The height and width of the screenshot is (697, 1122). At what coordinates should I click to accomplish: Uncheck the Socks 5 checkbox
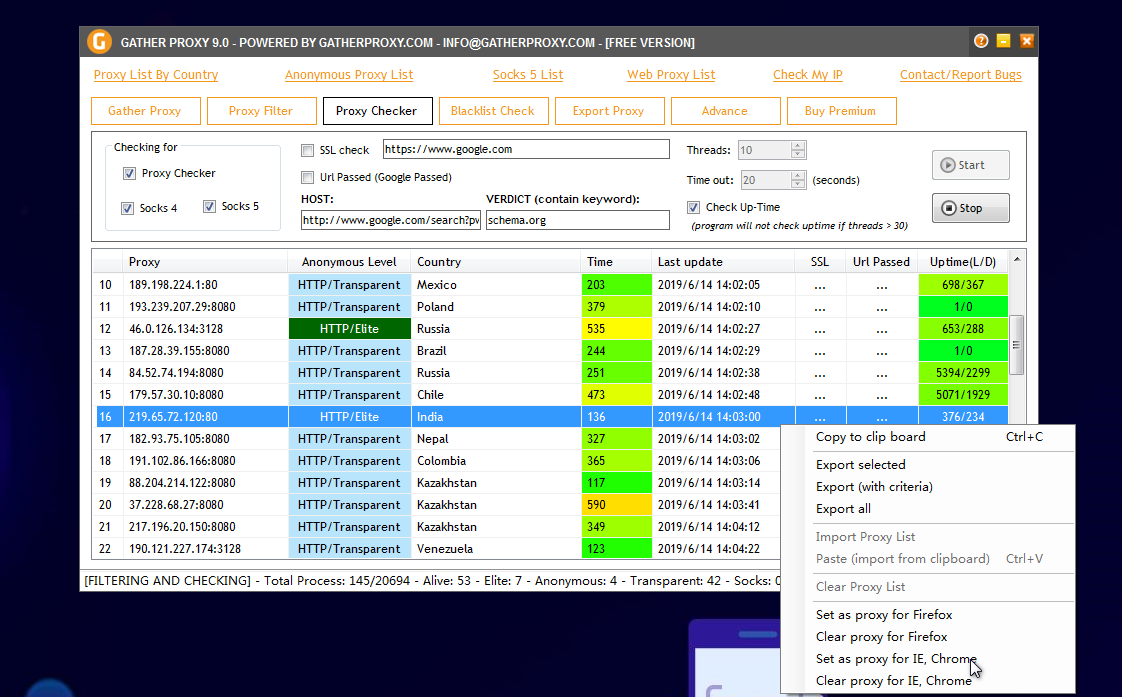(x=210, y=207)
